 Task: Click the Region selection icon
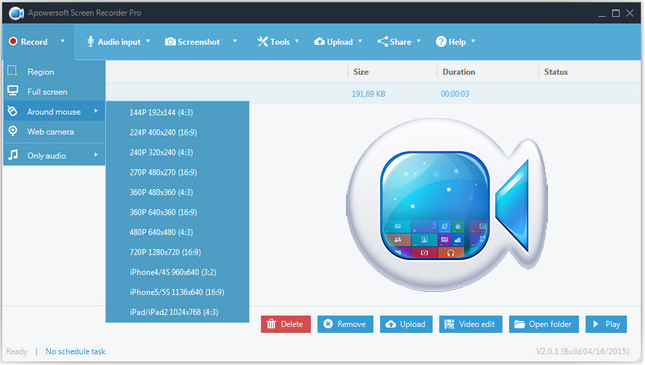[x=13, y=71]
